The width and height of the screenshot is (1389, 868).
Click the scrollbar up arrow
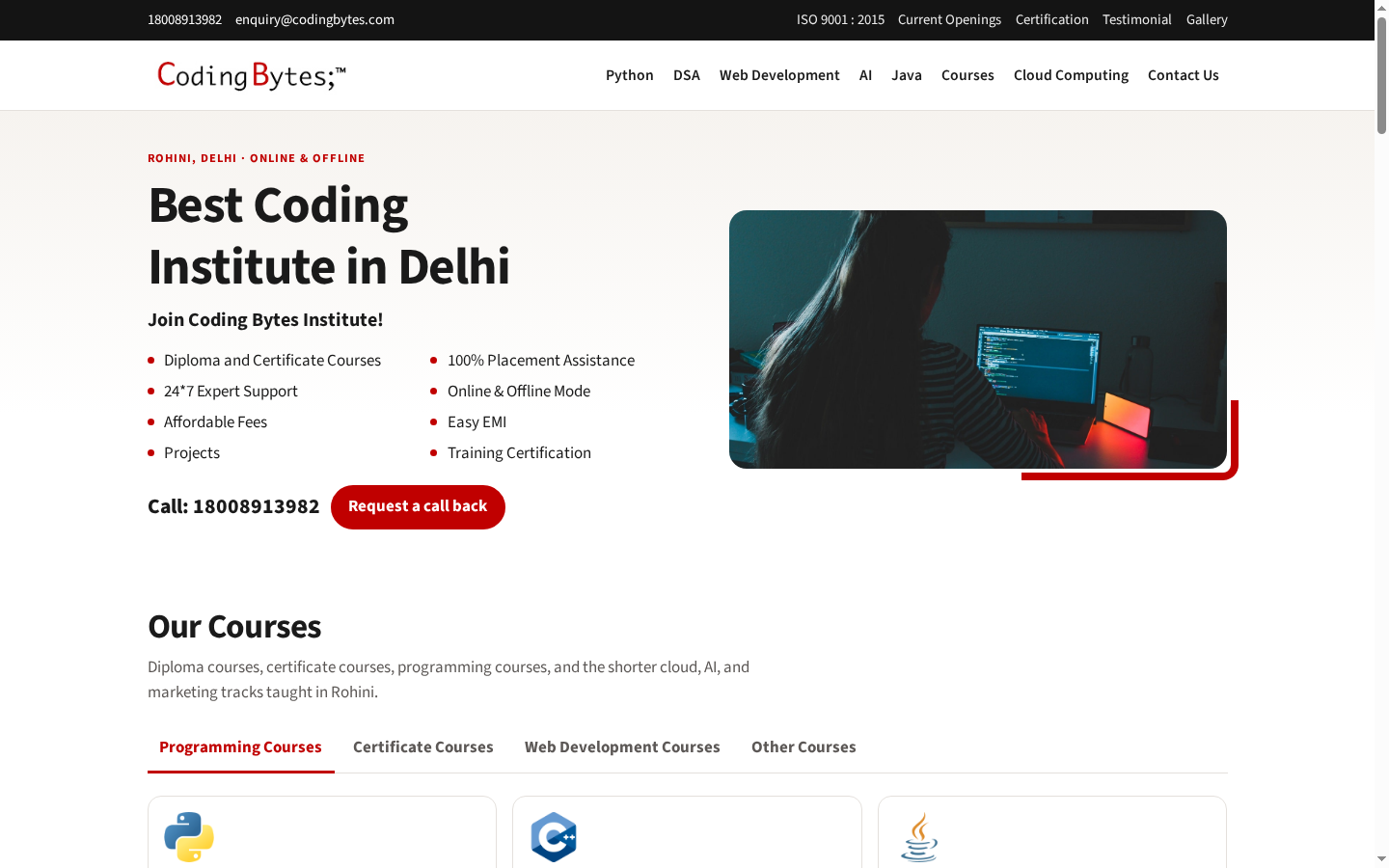tap(1381, 7)
